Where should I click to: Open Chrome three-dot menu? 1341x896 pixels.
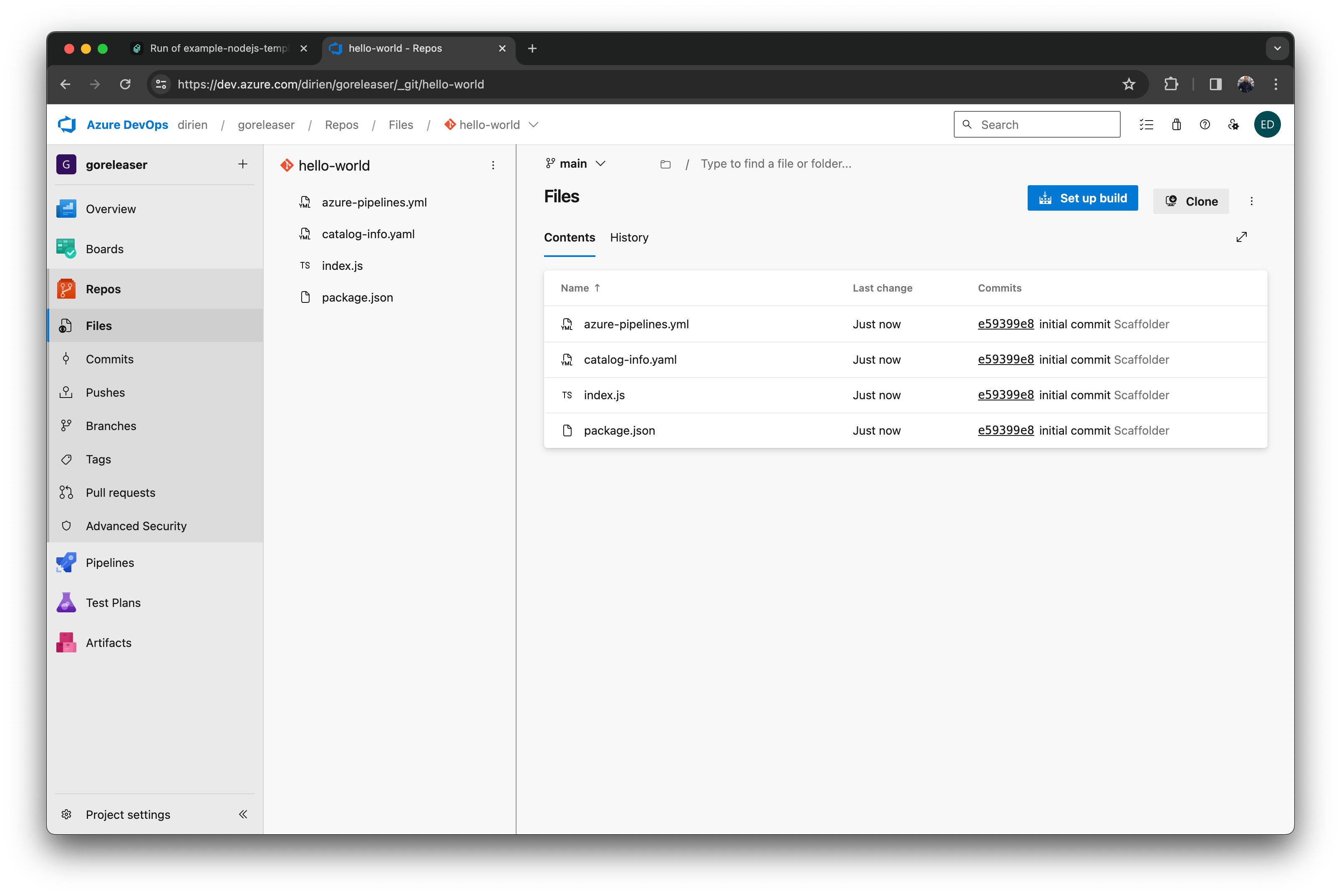(x=1275, y=85)
